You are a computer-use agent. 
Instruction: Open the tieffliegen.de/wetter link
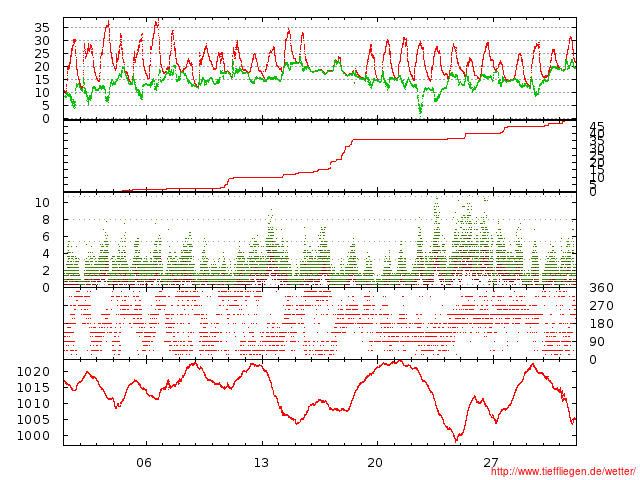563,471
